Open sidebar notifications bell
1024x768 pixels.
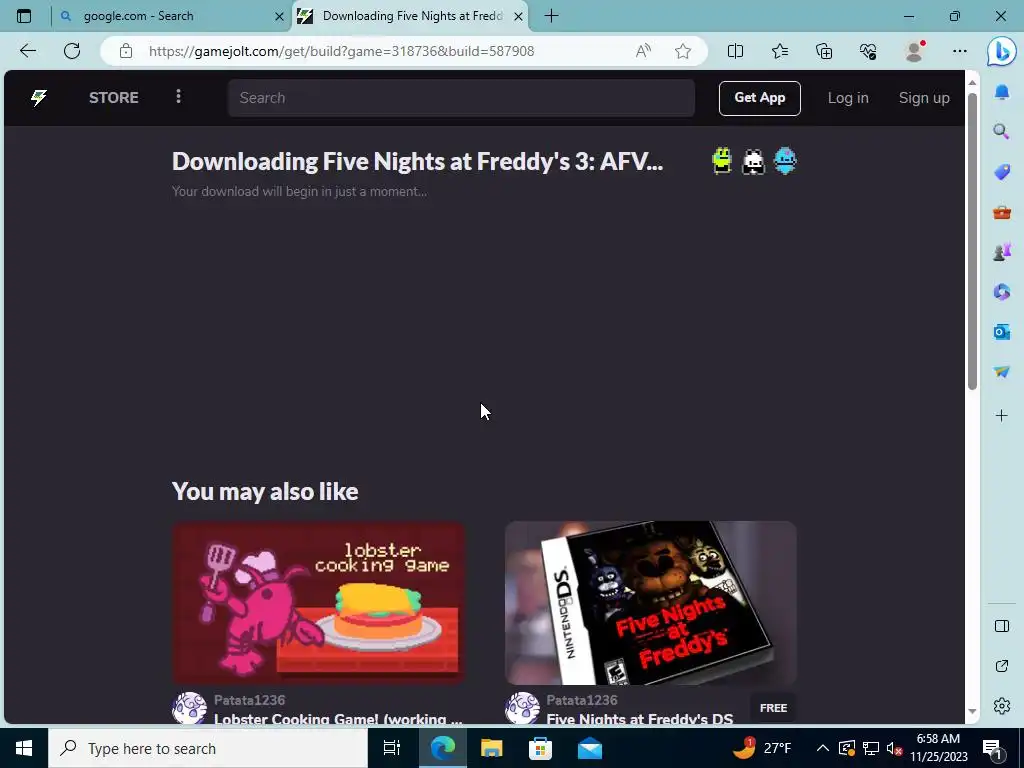[1002, 93]
